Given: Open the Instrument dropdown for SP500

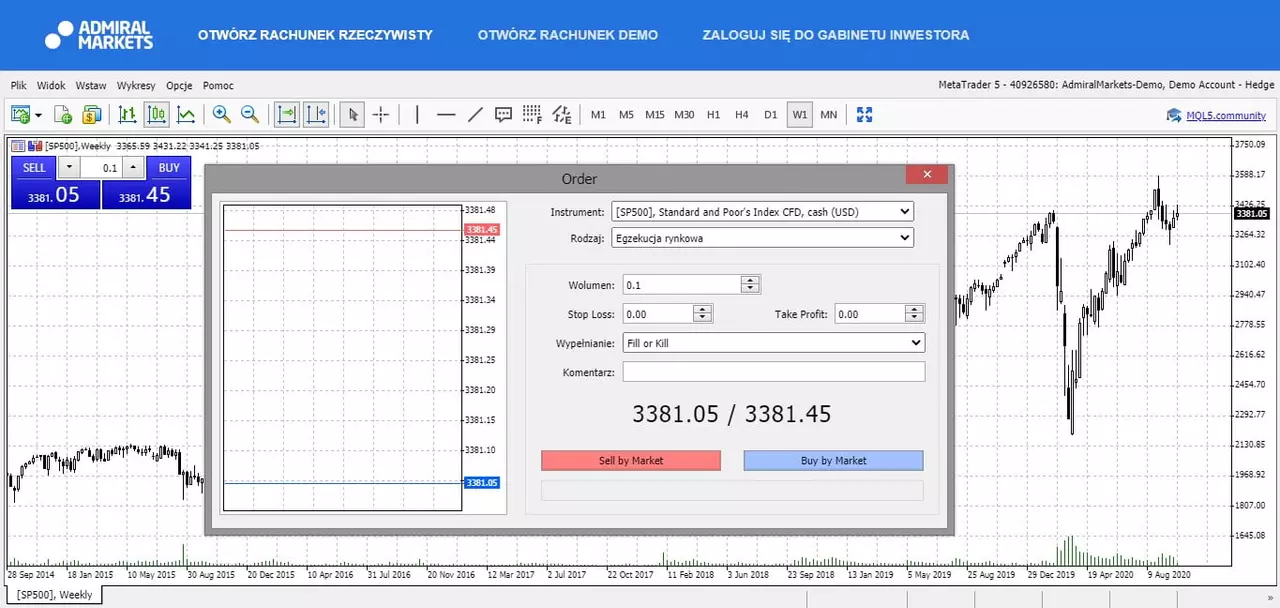Looking at the screenshot, I should pos(762,212).
